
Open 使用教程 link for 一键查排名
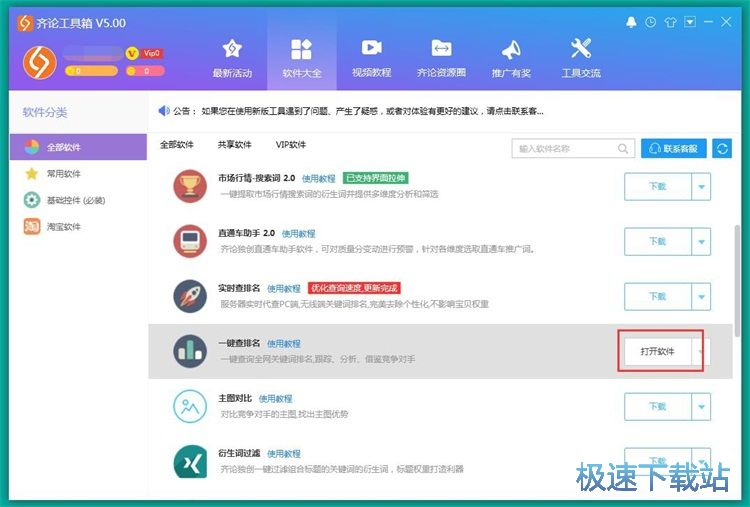click(283, 343)
